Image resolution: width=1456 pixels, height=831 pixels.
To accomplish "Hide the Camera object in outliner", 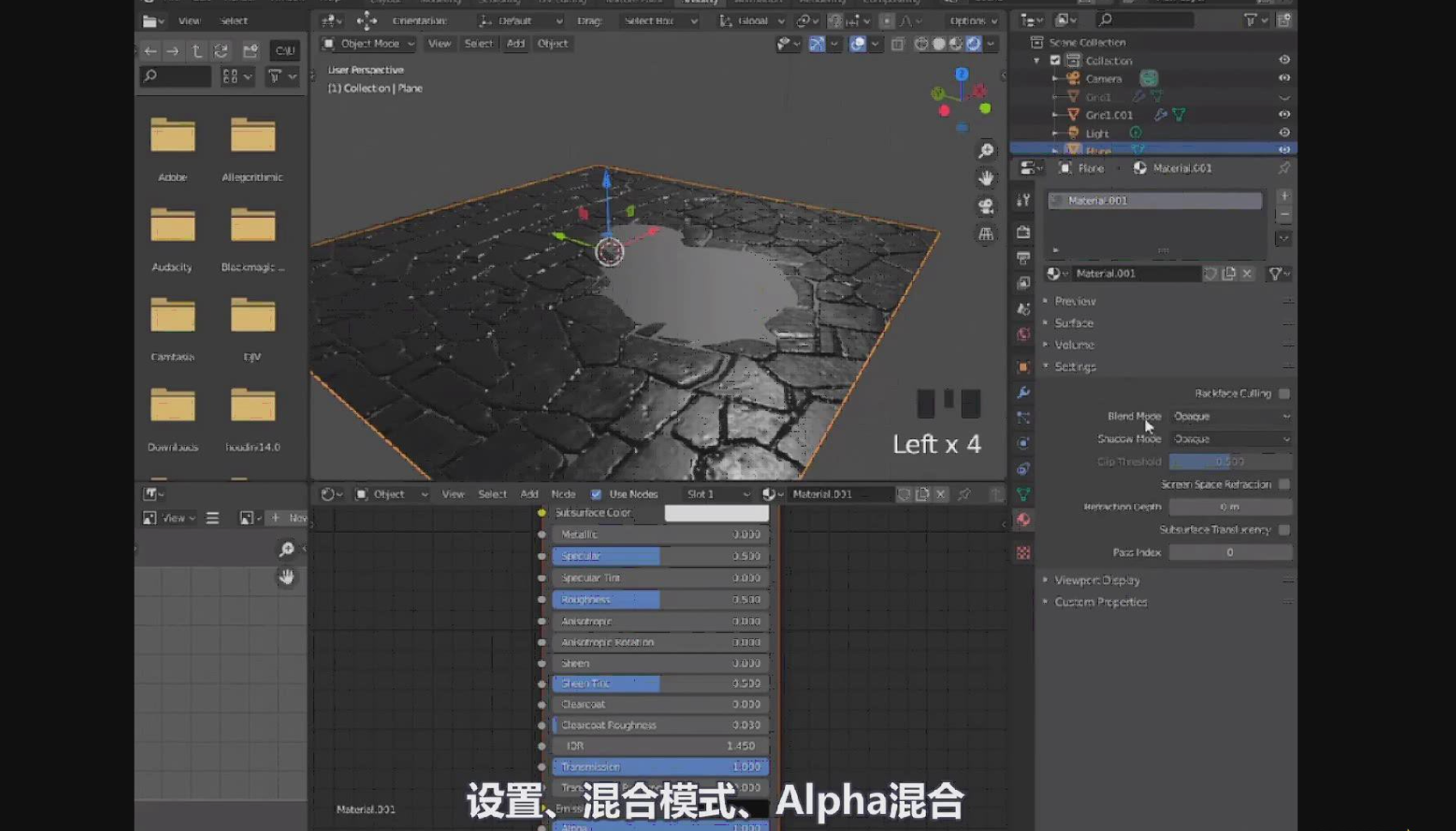I will coord(1284,78).
